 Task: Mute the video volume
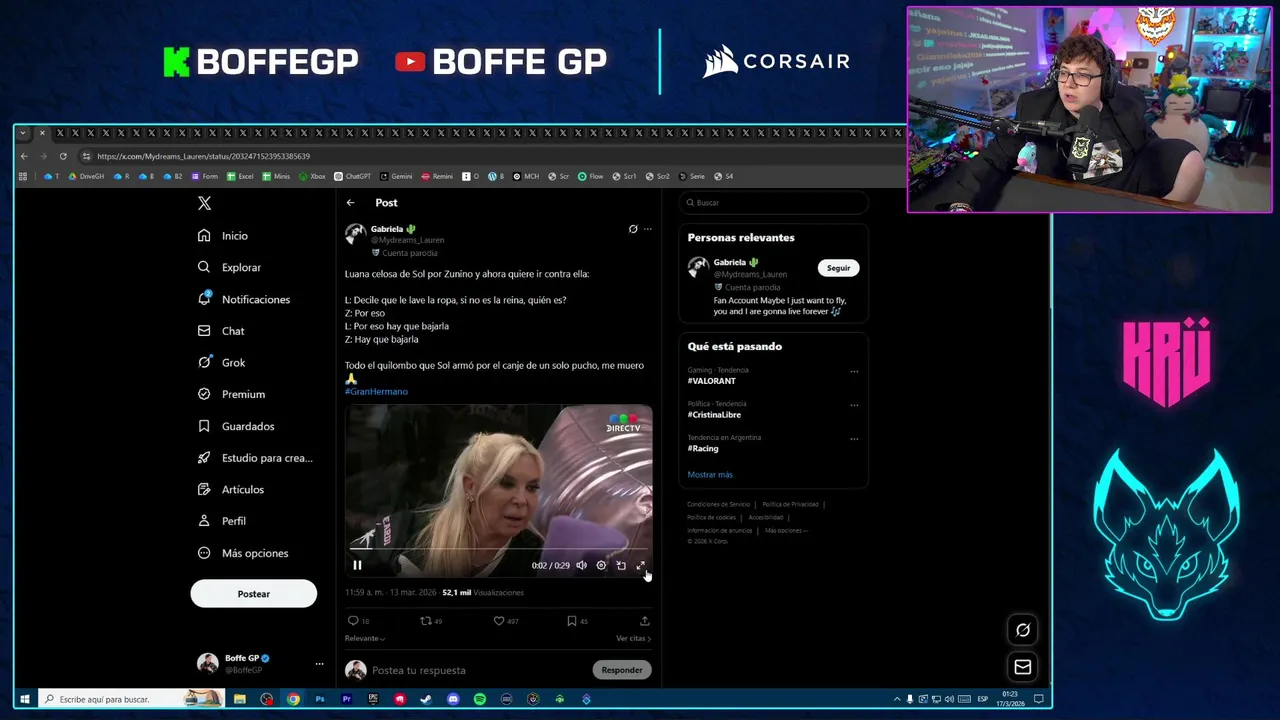coord(581,565)
